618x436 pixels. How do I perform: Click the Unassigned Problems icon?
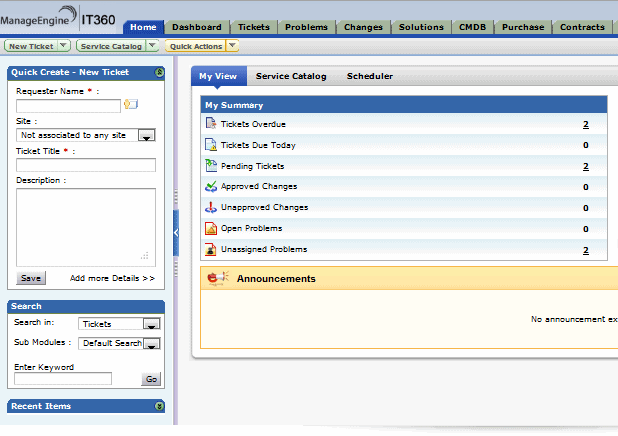[211, 249]
